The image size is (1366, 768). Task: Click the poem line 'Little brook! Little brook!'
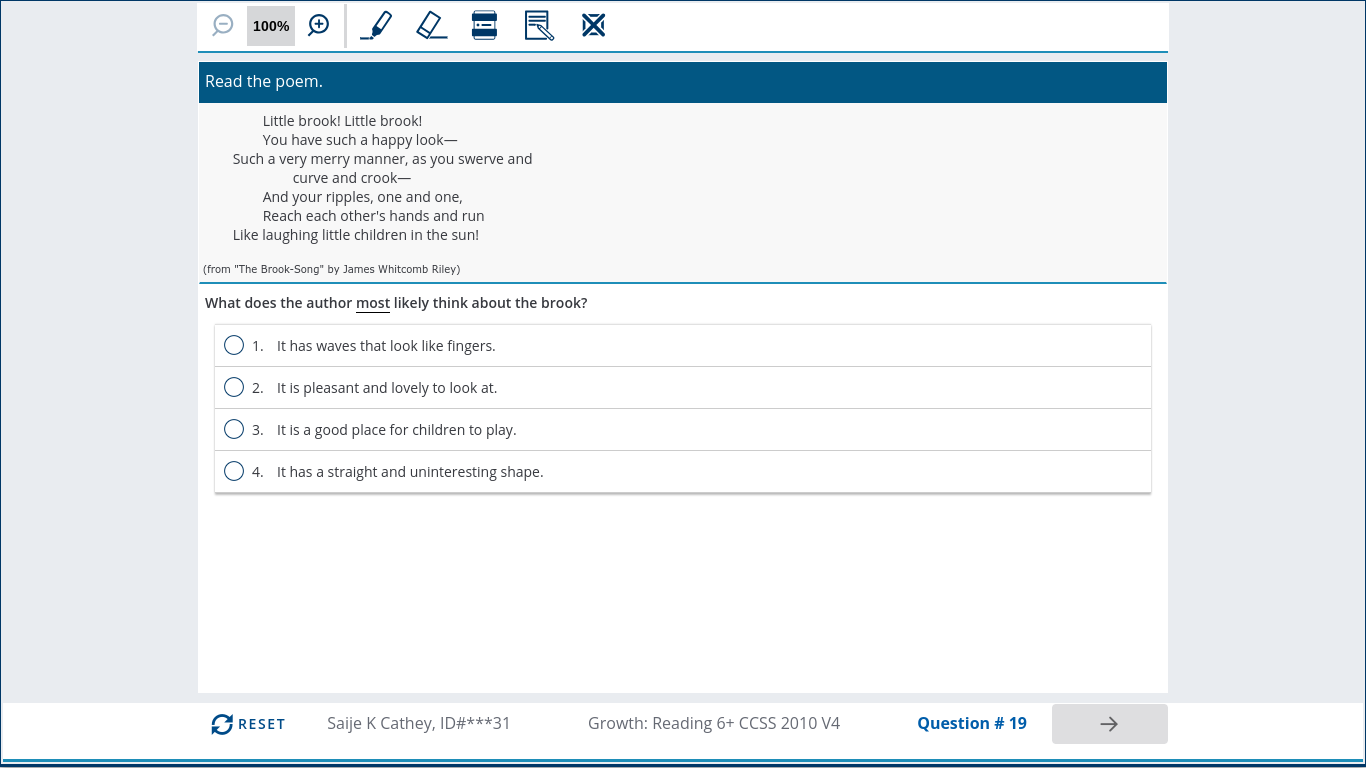pos(342,121)
